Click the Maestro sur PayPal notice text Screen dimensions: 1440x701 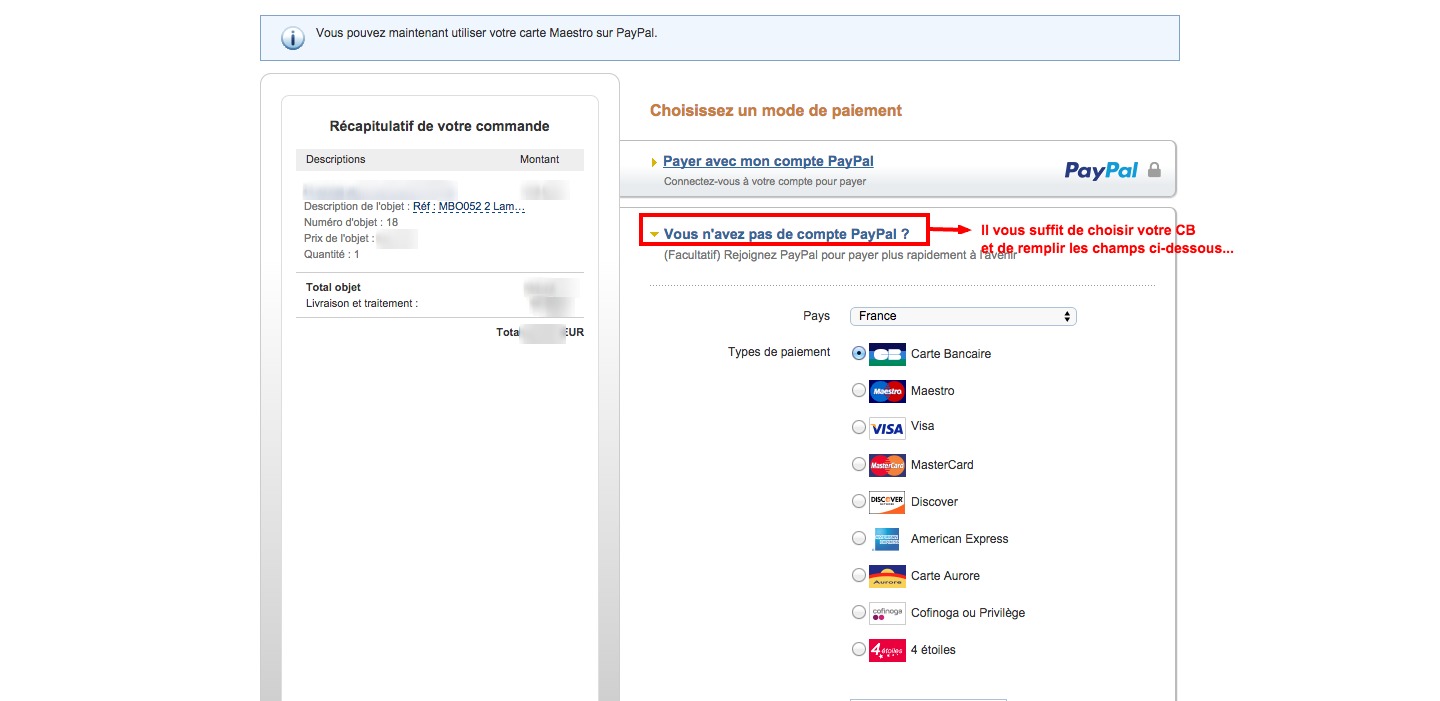[487, 33]
